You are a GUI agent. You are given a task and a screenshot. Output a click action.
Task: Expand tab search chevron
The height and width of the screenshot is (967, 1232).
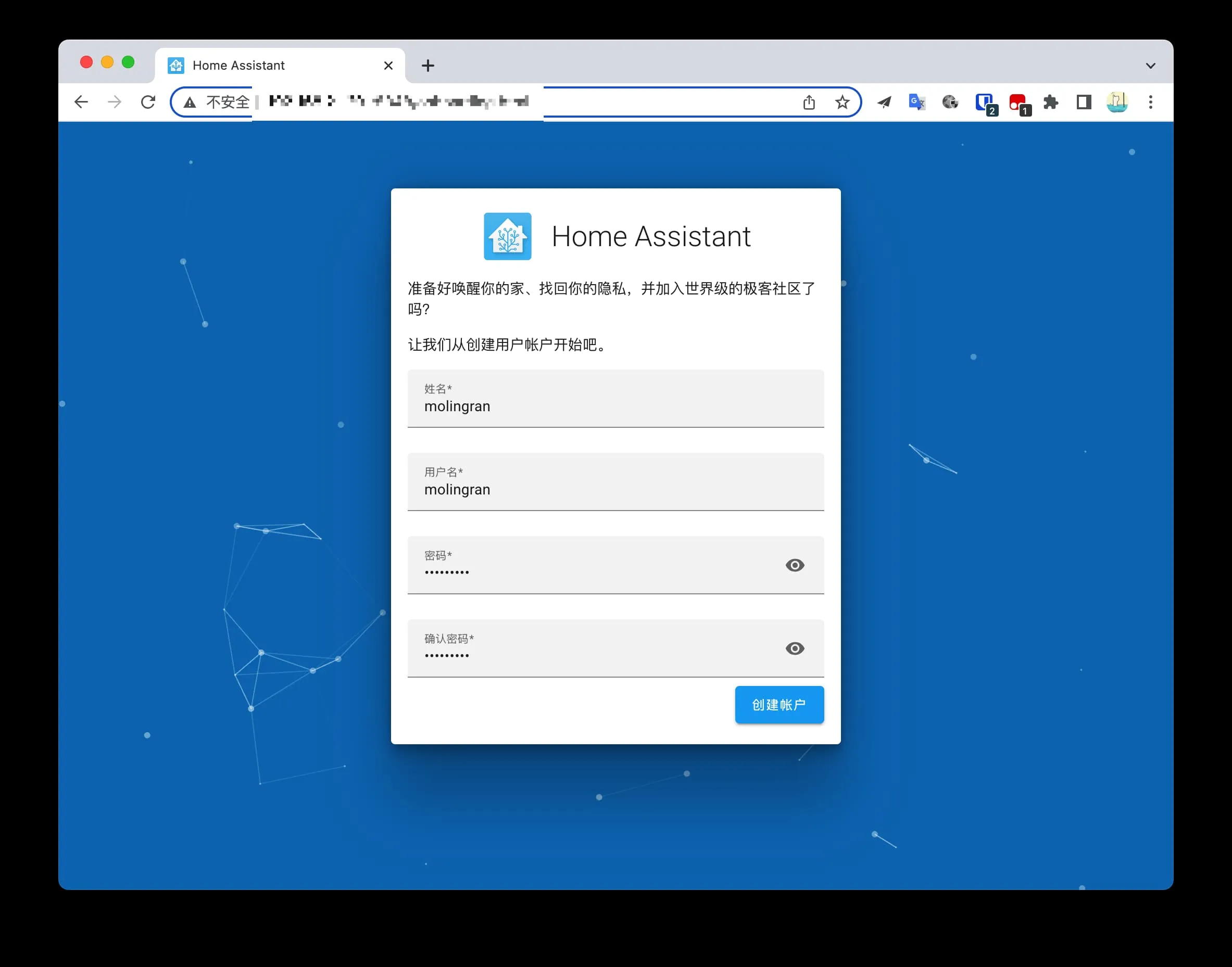click(x=1150, y=66)
